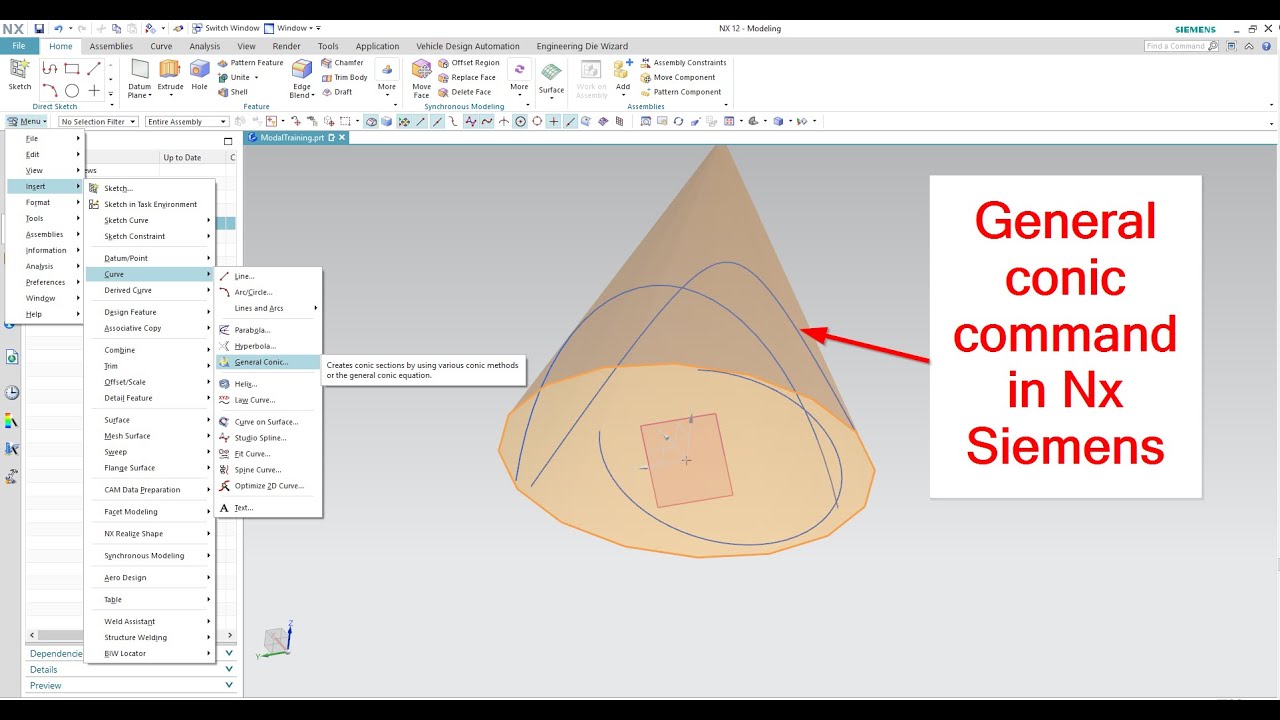1280x720 pixels.
Task: Click Delete Face command
Action: point(464,92)
